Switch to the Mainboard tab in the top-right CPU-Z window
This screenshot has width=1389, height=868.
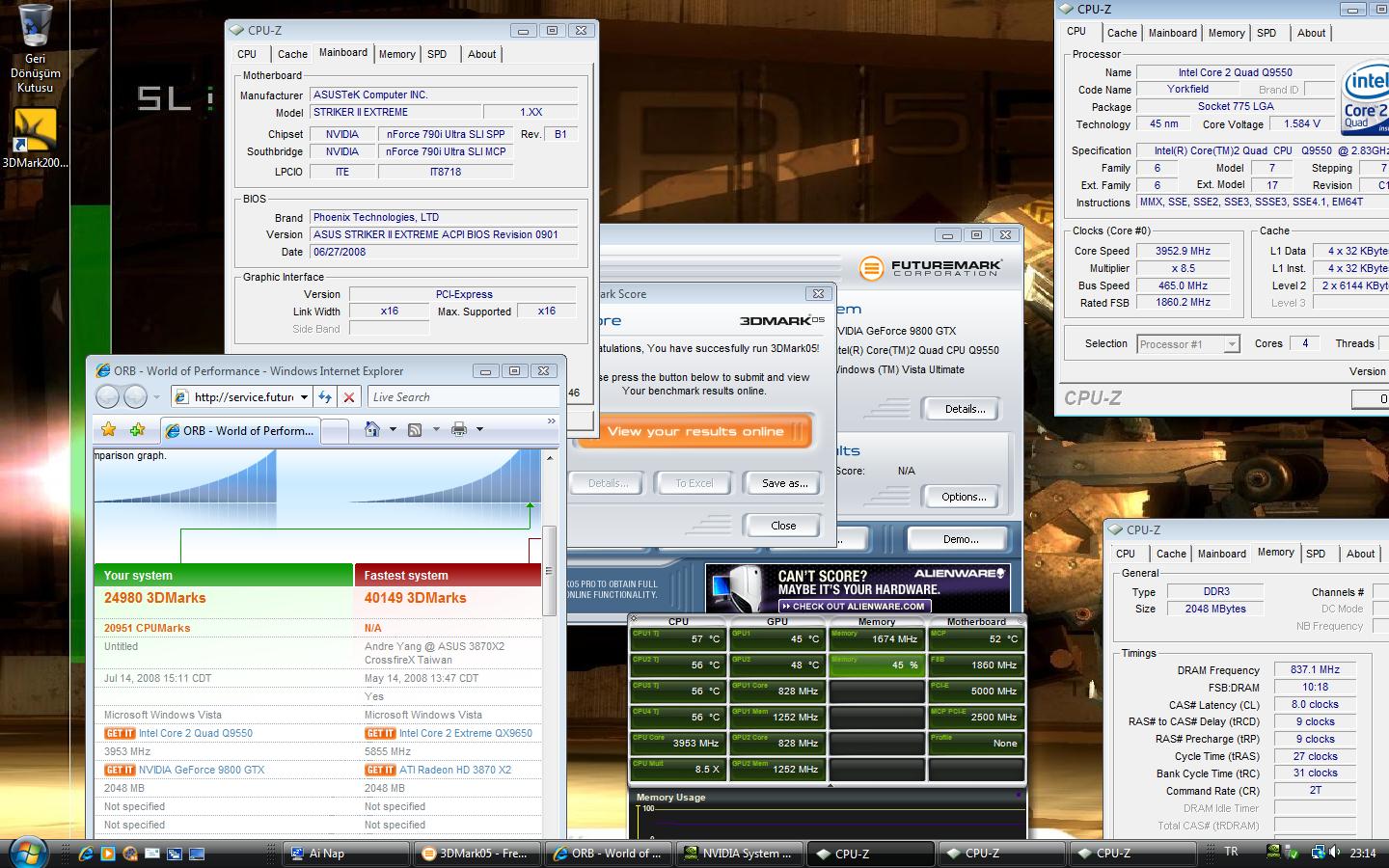tap(1172, 33)
